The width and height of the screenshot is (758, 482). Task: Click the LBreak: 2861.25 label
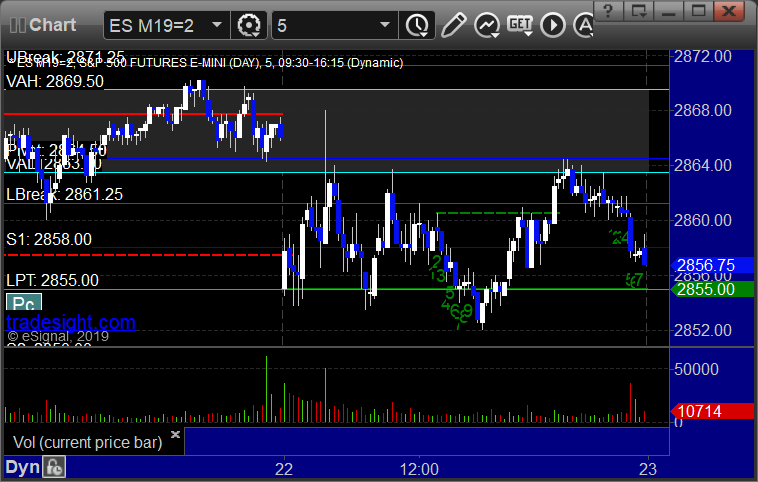65,194
